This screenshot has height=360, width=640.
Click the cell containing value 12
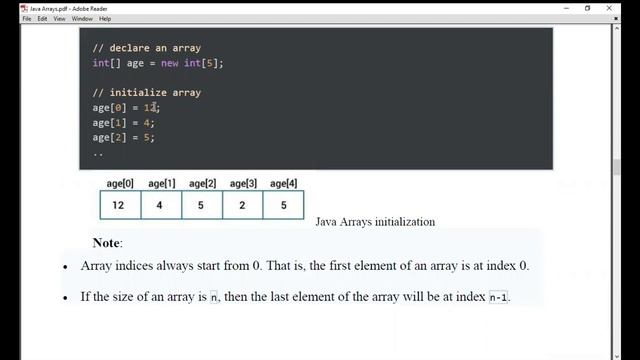point(120,205)
